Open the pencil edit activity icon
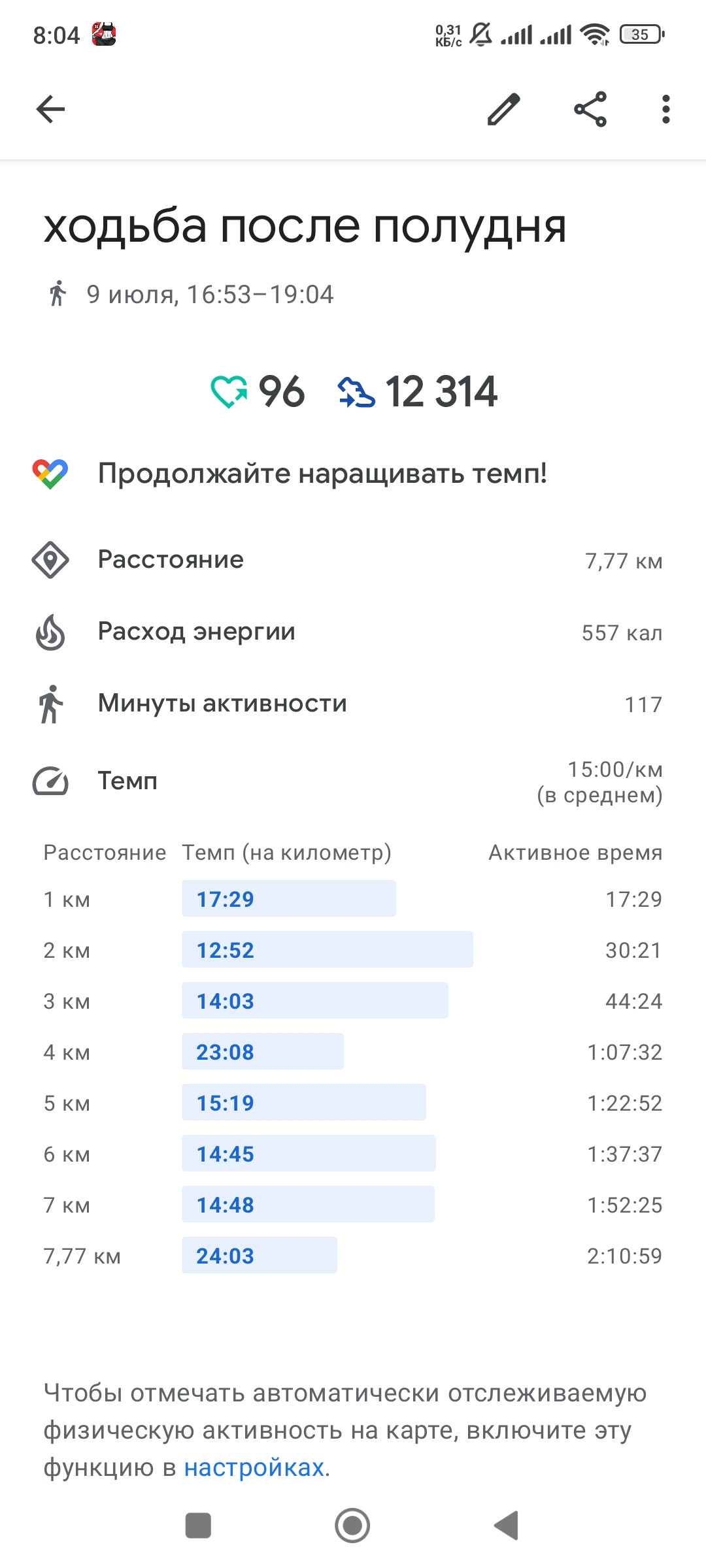Image resolution: width=706 pixels, height=1568 pixels. tap(504, 109)
